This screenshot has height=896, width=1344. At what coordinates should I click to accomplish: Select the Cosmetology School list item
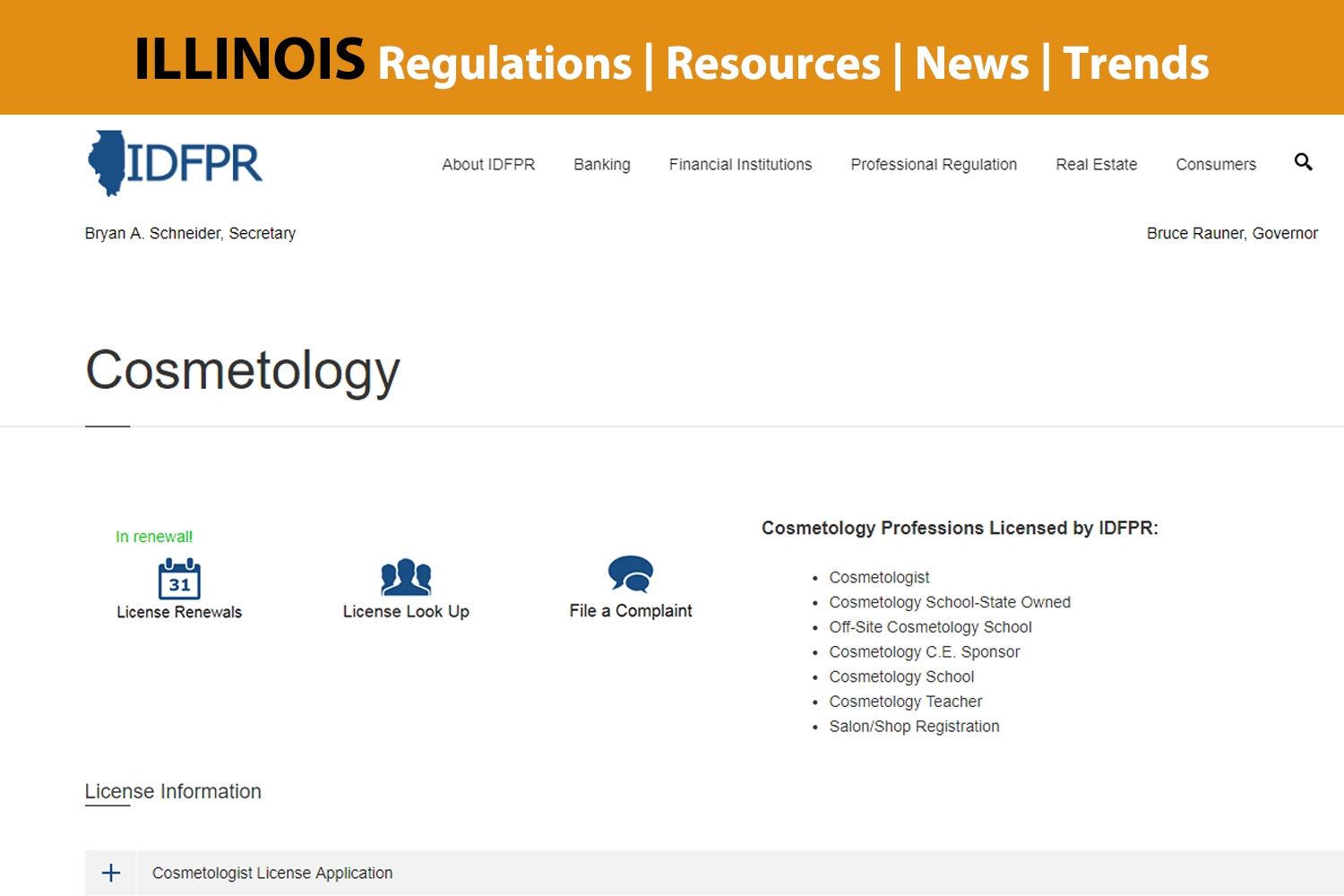(901, 677)
